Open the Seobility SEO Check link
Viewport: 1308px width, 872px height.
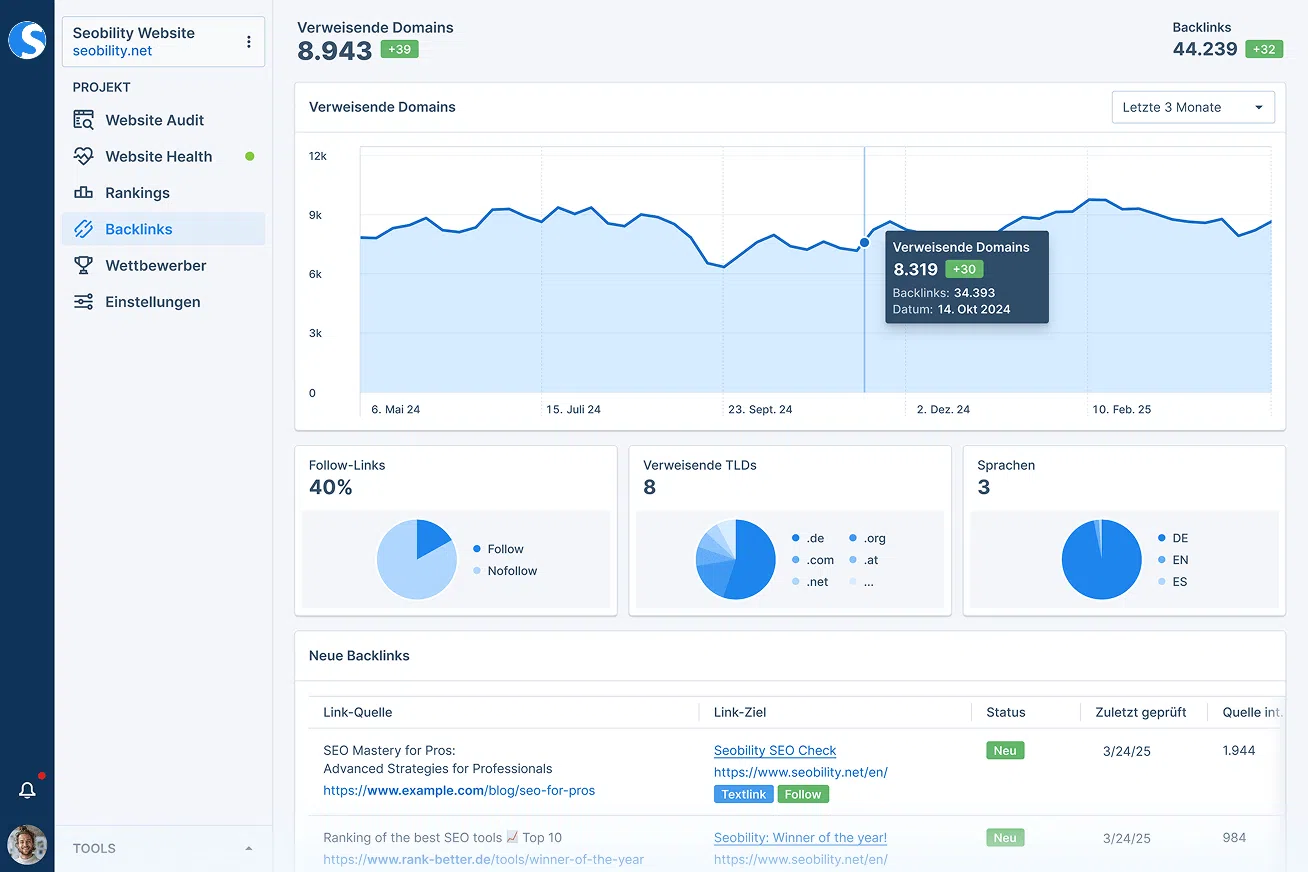pos(775,750)
